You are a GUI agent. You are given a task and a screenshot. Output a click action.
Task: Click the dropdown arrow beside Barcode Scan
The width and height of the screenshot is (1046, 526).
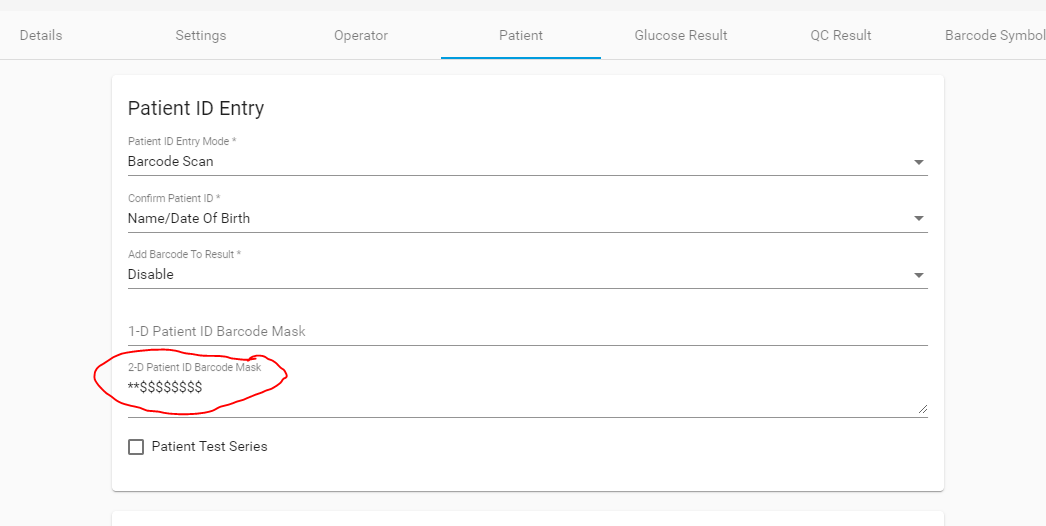coord(918,162)
